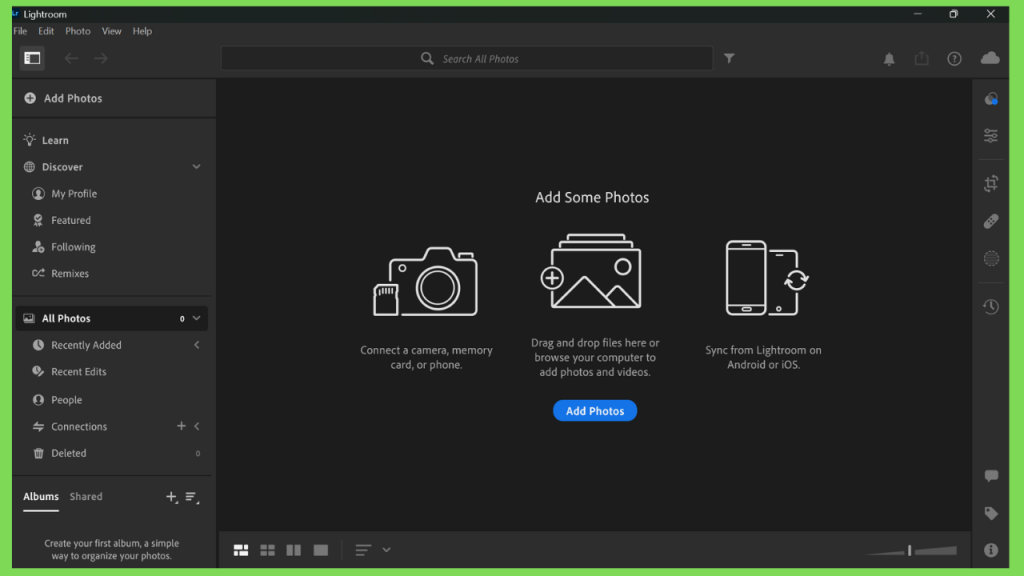The image size is (1024, 576).
Task: Open the Edit sliders panel icon
Action: 991,136
